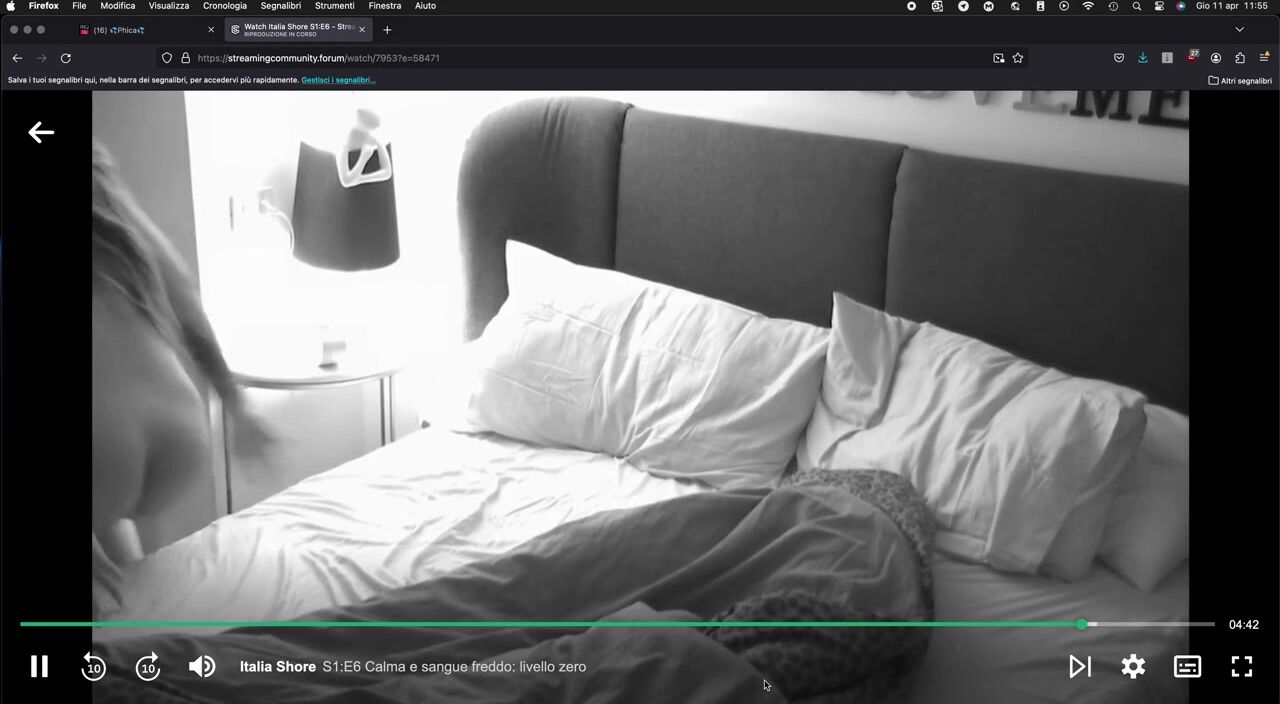The width and height of the screenshot is (1280, 704).
Task: Focus the URL address bar
Action: coord(590,58)
